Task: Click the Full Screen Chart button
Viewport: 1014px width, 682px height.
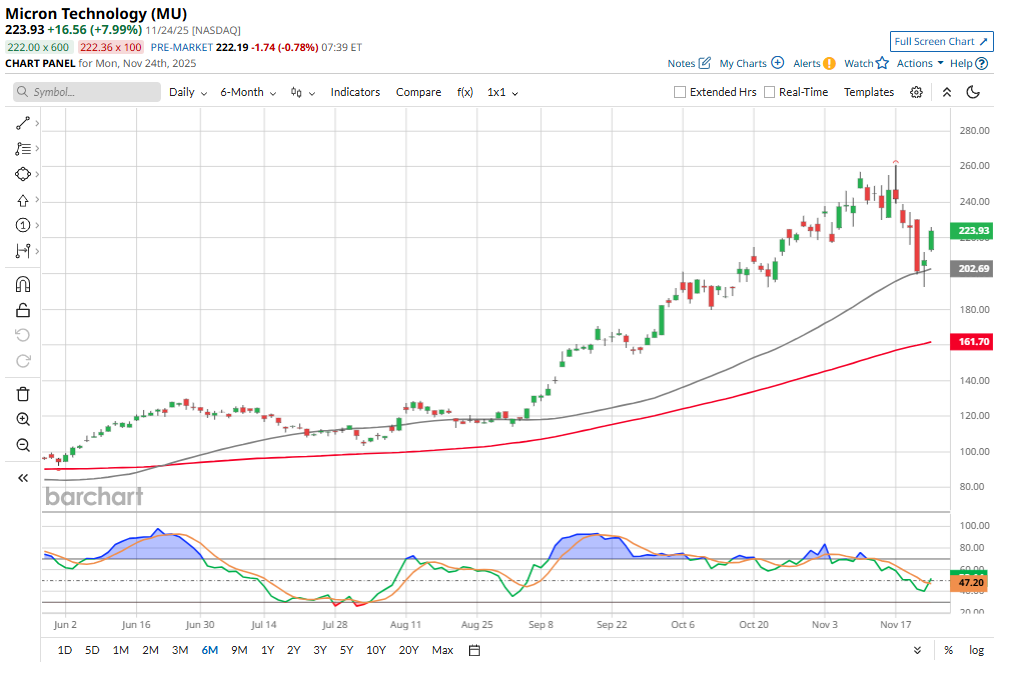Action: (x=941, y=41)
